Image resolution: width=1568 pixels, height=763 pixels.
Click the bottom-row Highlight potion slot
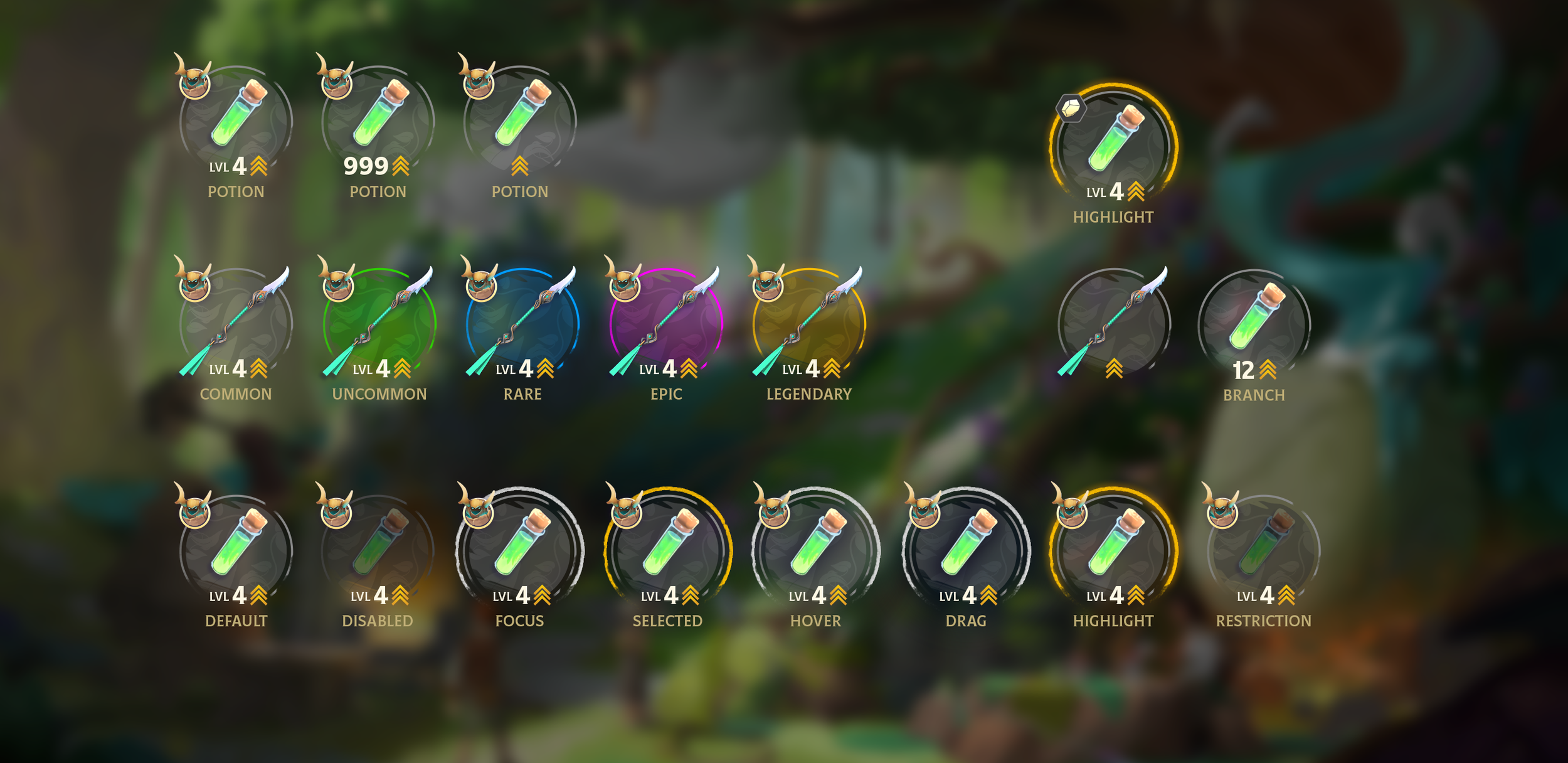pyautogui.click(x=1113, y=552)
